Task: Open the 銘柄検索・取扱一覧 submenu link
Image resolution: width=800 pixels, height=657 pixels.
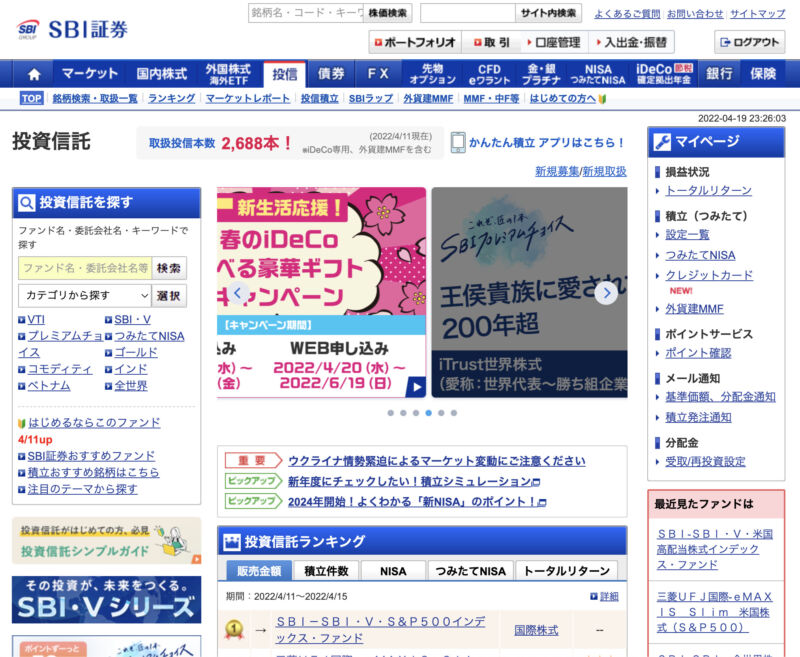Action: (95, 98)
